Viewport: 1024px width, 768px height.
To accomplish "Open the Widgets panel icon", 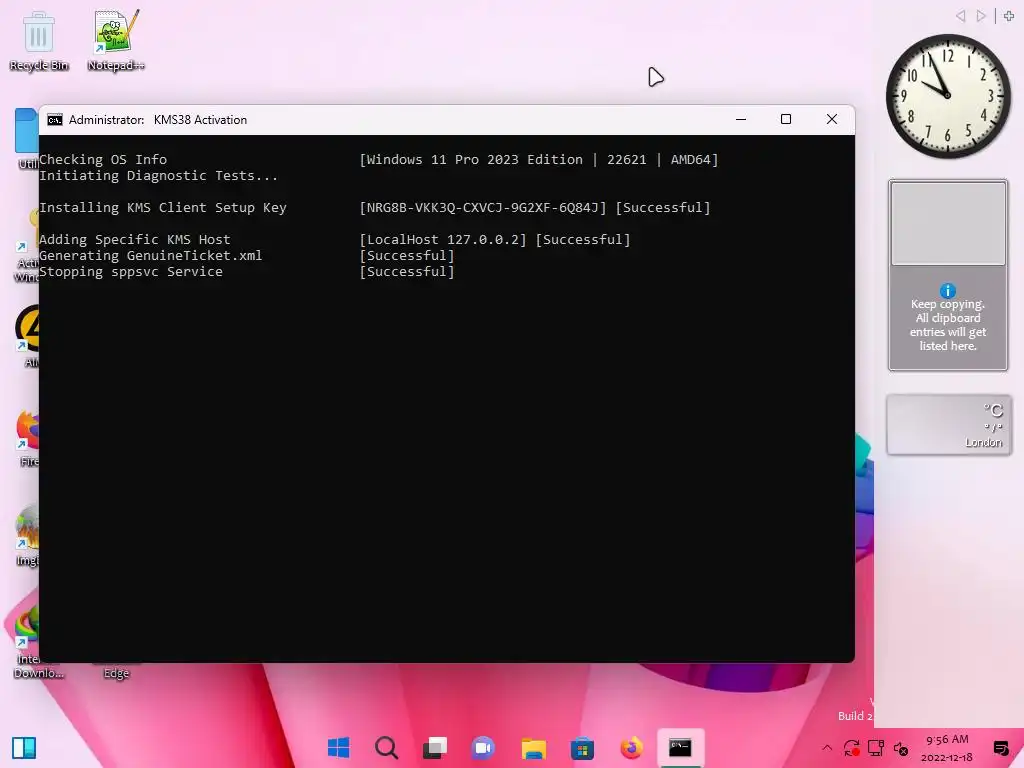I will point(24,748).
